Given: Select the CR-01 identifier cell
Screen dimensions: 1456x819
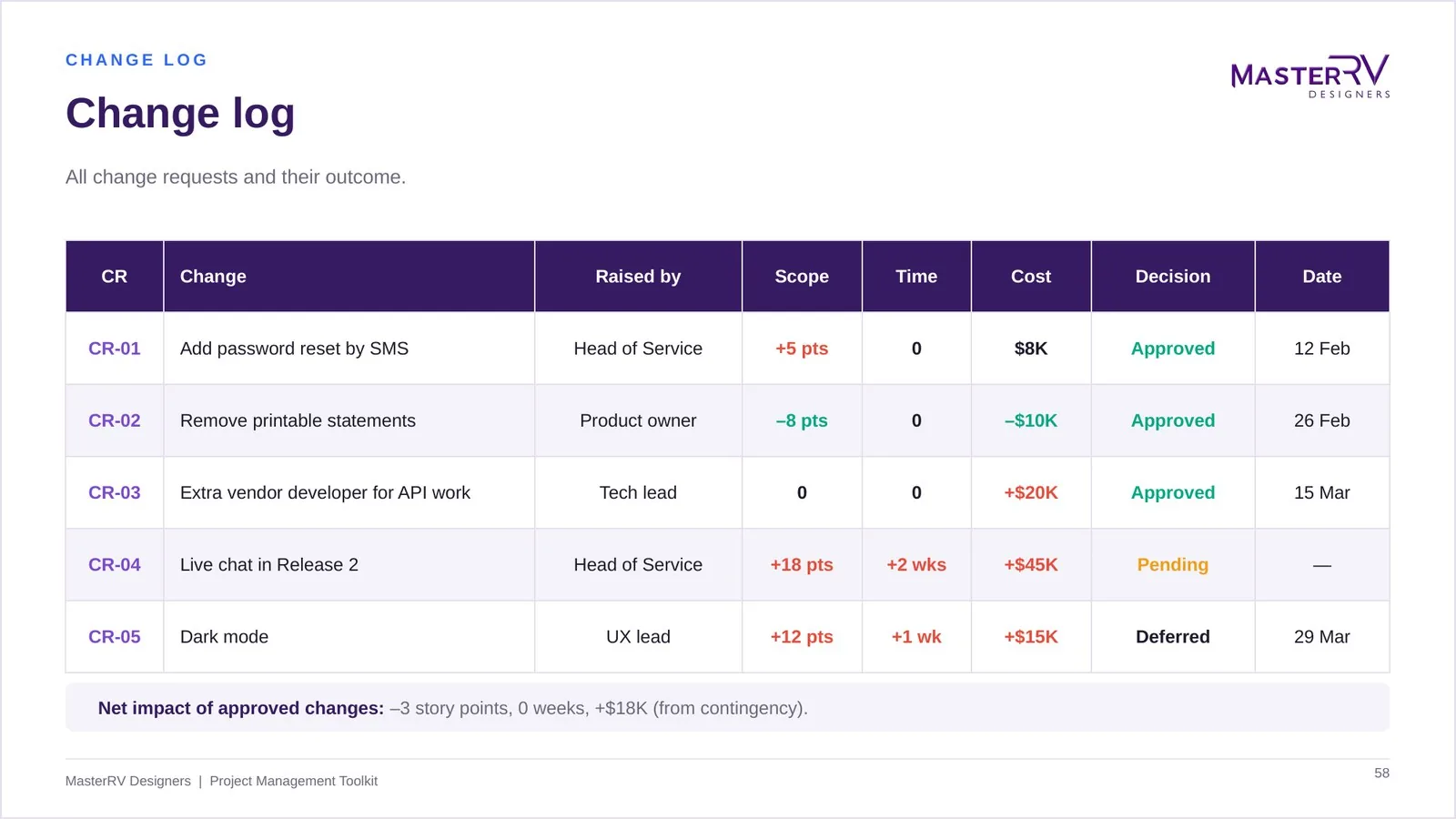Looking at the screenshot, I should (x=115, y=349).
